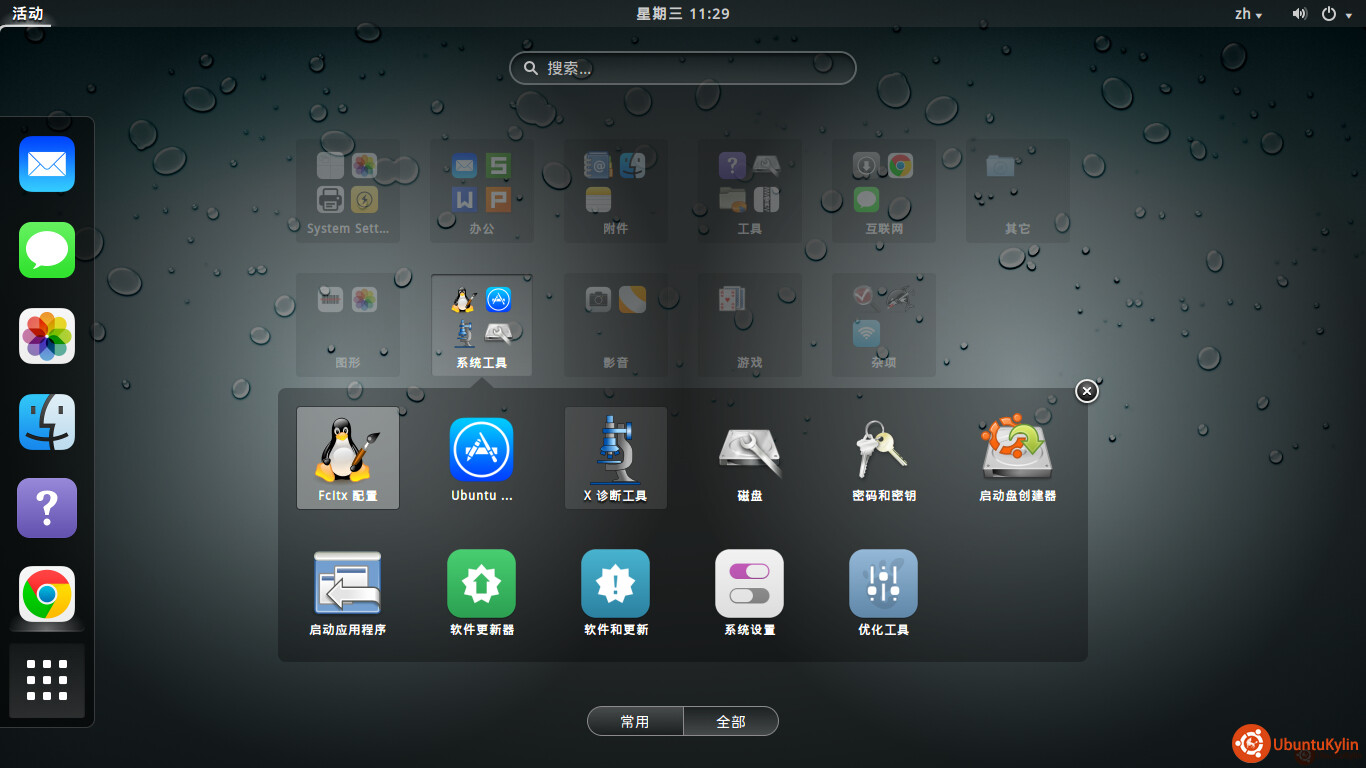1366x768 pixels.
Task: Open the Fcitx 配置 app
Action: 347,457
